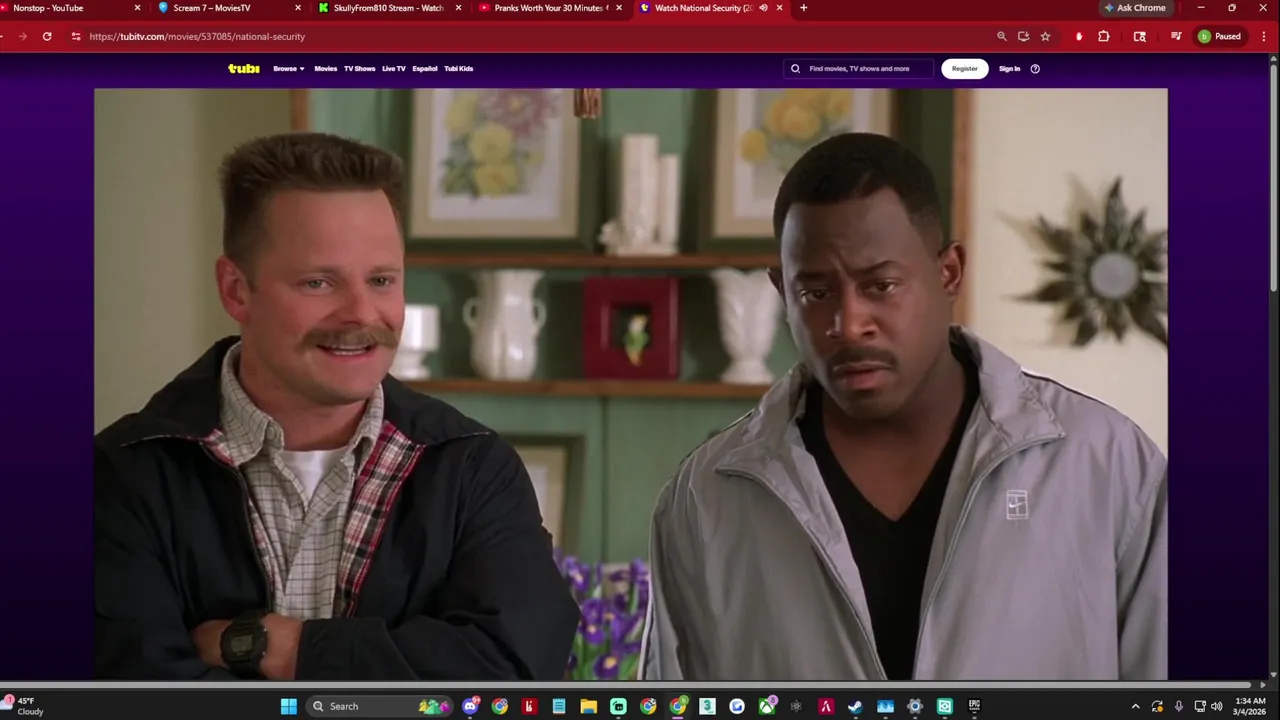The width and height of the screenshot is (1280, 720).
Task: Open the Windows Start menu
Action: click(x=288, y=706)
